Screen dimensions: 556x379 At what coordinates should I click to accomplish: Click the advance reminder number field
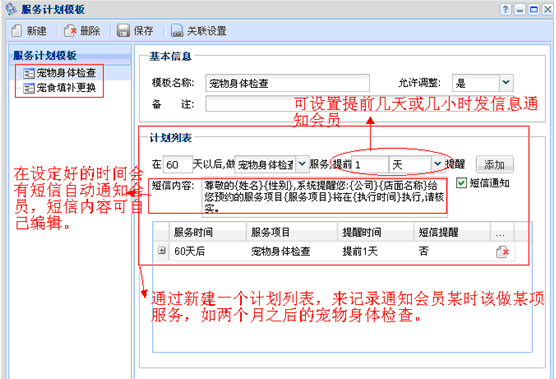(x=370, y=165)
